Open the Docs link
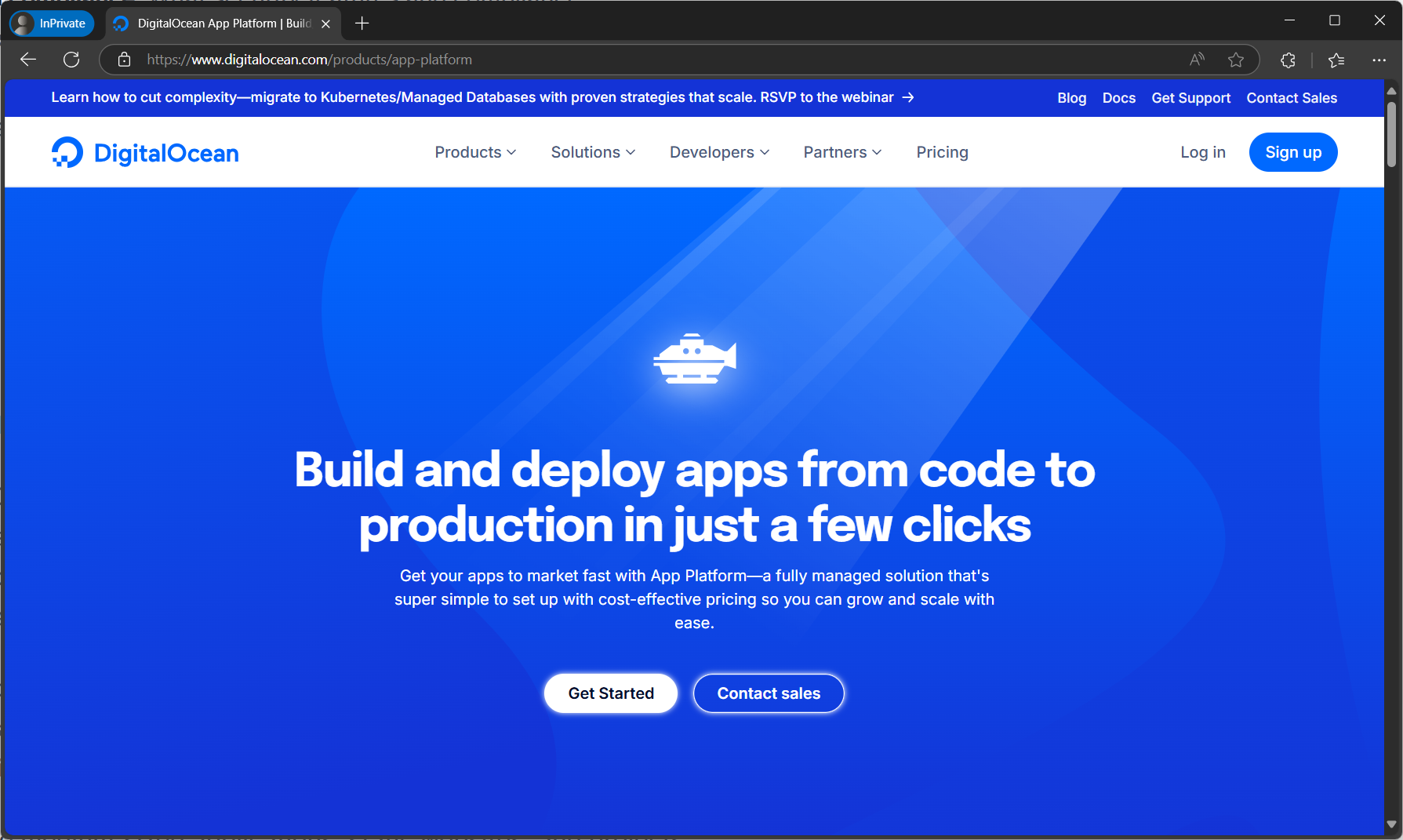1403x840 pixels. 1118,98
